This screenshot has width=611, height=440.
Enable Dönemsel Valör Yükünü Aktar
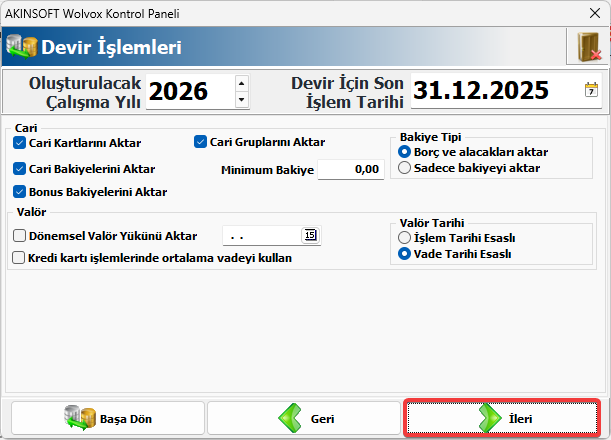tap(20, 236)
